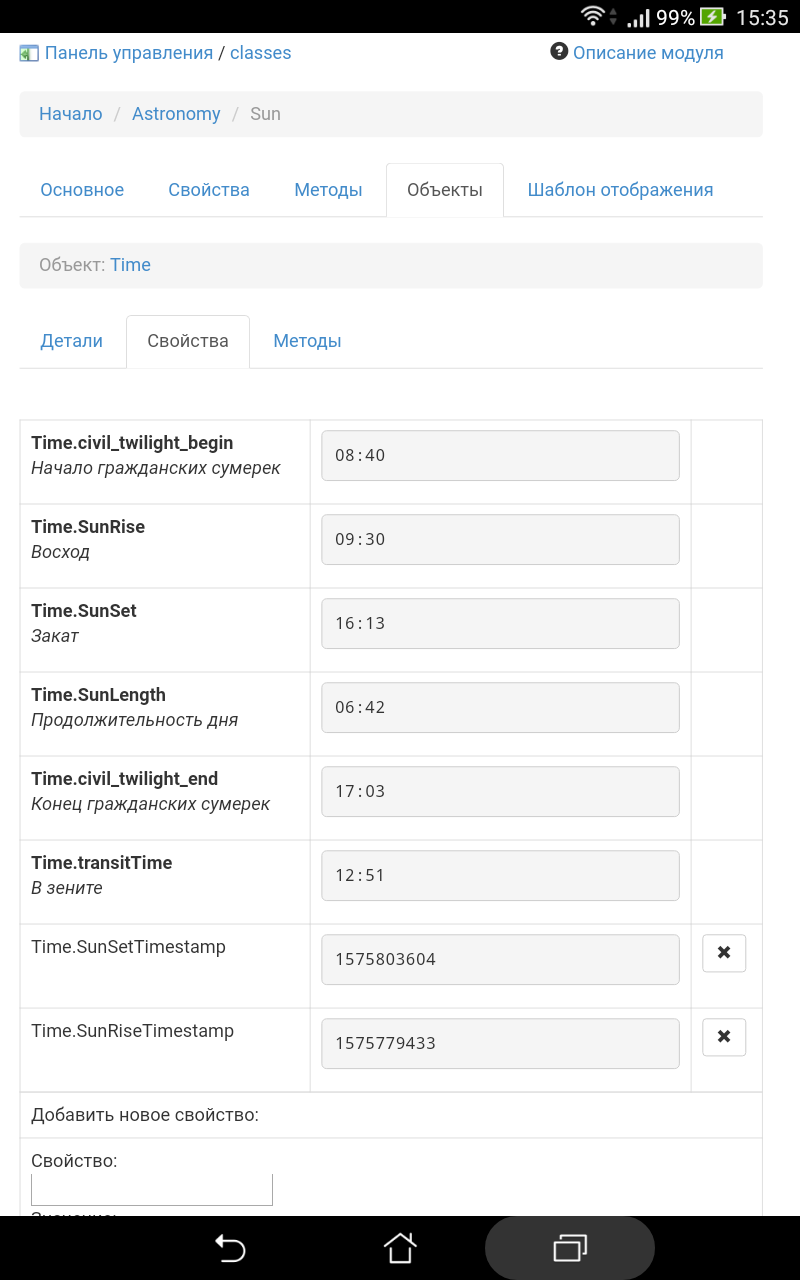
Task: Tap the Android back navigation icon
Action: click(x=231, y=1247)
